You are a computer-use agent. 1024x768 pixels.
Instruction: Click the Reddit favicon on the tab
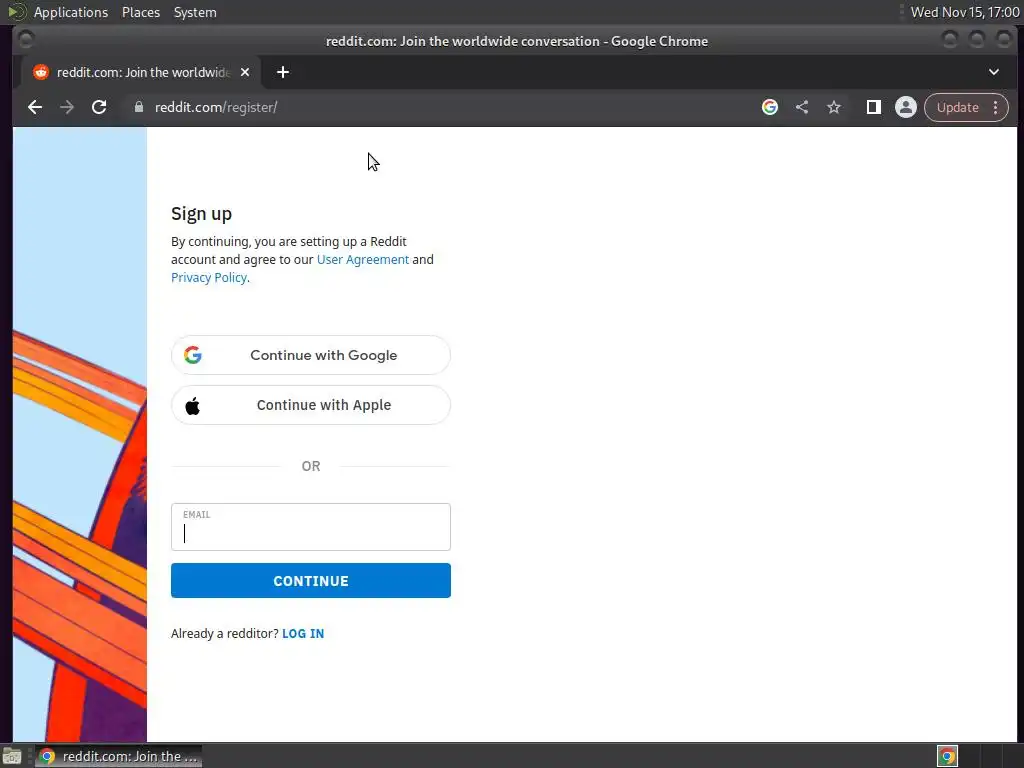coord(41,72)
